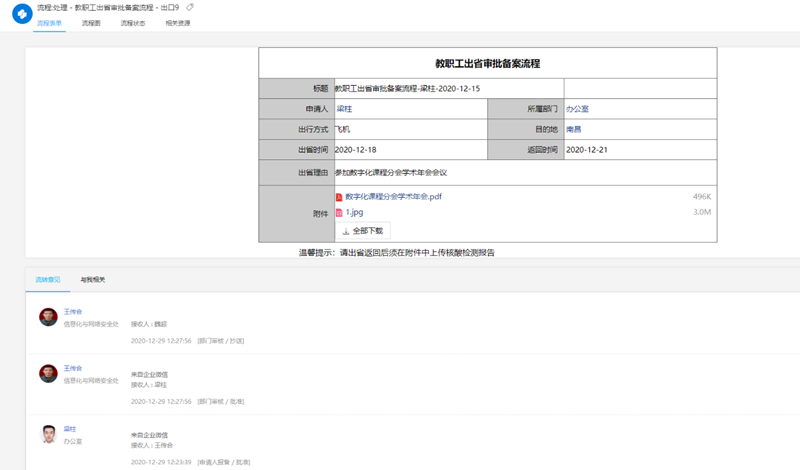Open the 数字化课程分会学术年会.pdf attachment
This screenshot has width=800, height=470.
[393, 197]
